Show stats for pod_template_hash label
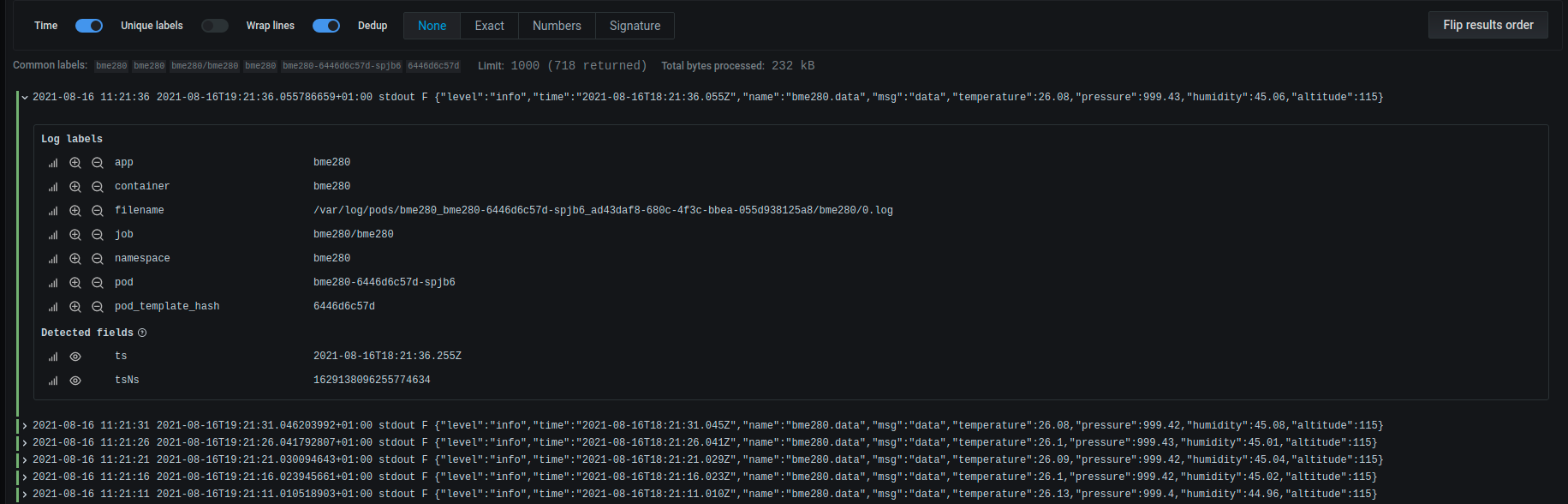The width and height of the screenshot is (1568, 504). click(x=53, y=307)
